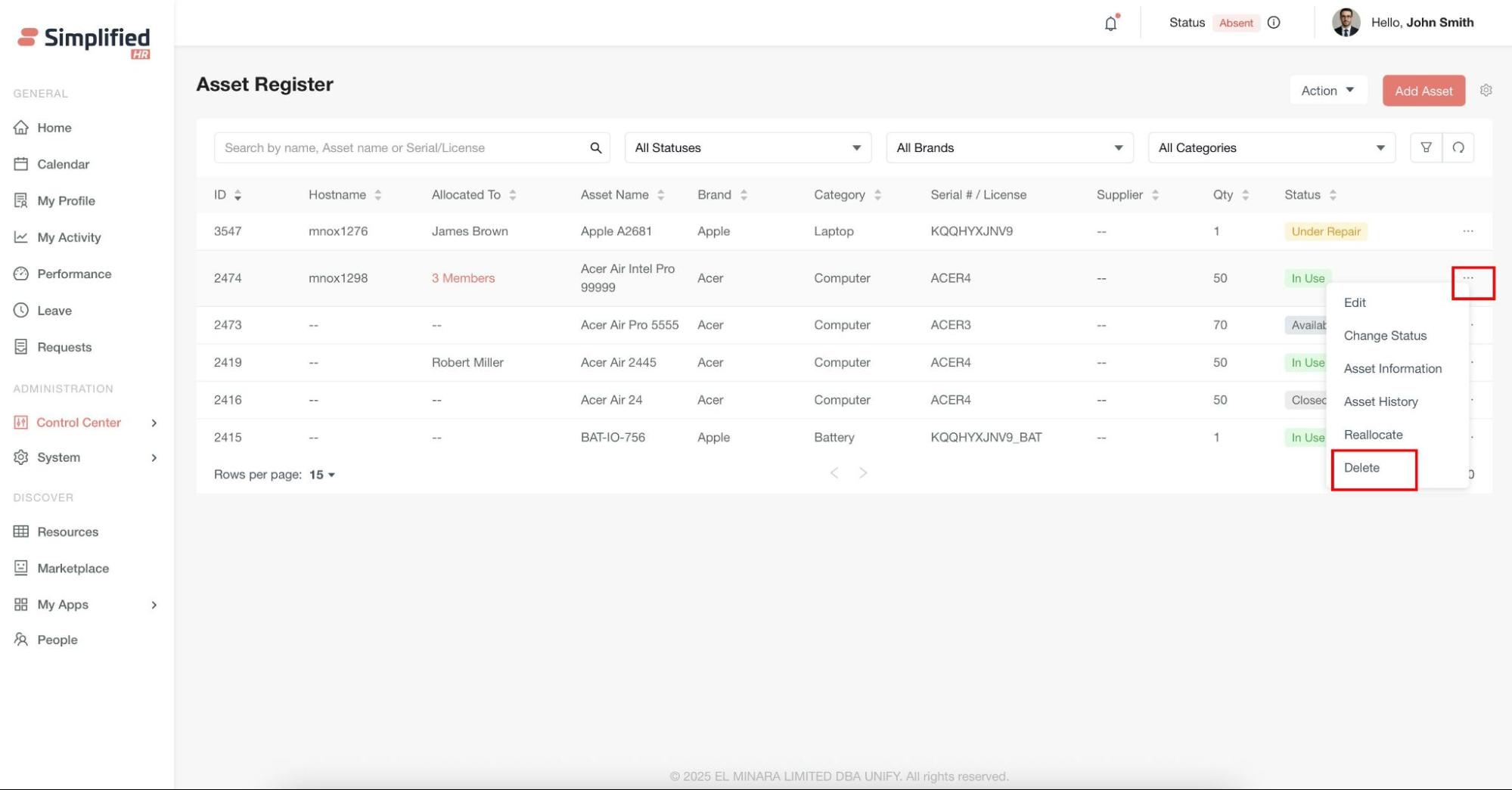
Task: Select Delete from the context menu
Action: [1361, 468]
